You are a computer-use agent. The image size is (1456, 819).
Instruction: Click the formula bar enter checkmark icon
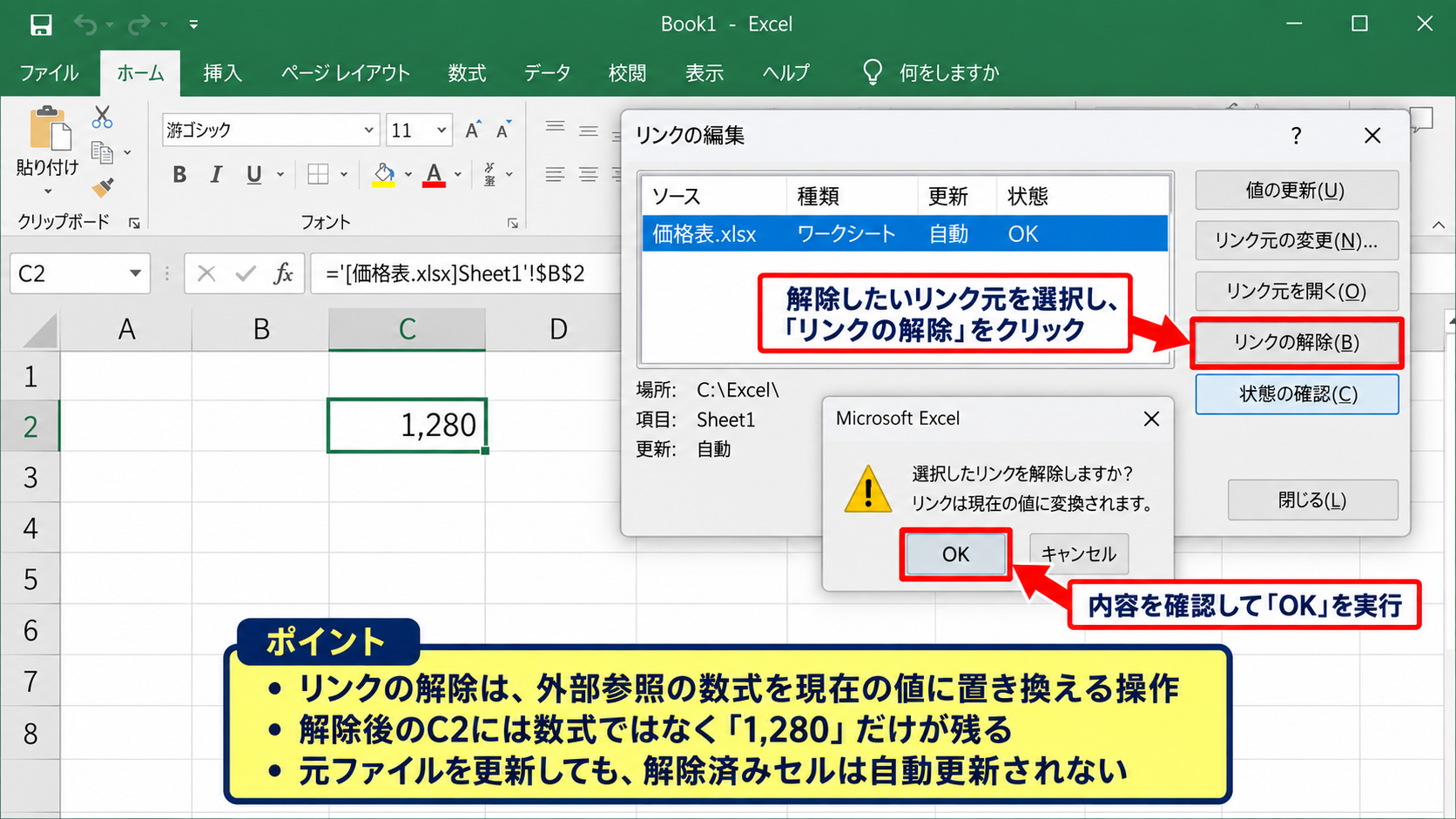click(246, 274)
